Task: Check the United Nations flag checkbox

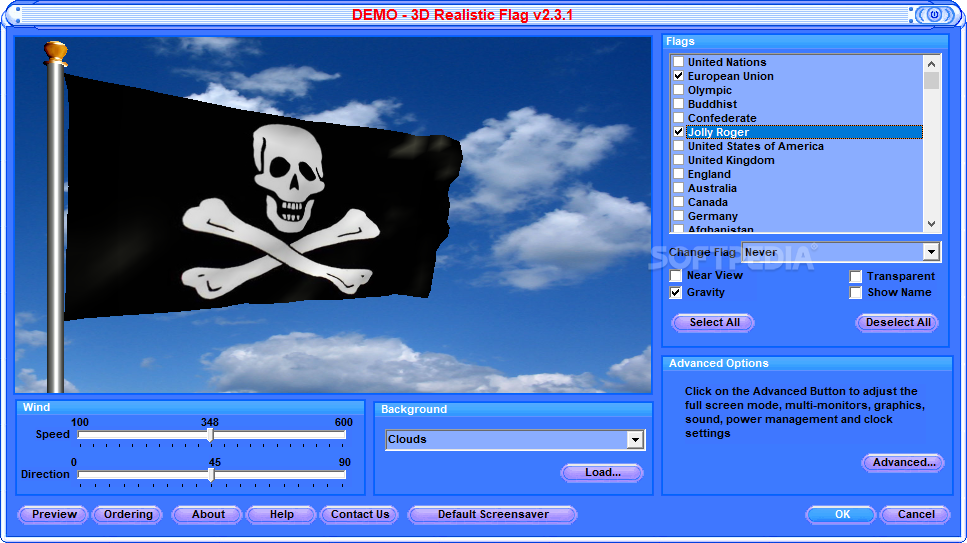Action: pyautogui.click(x=678, y=62)
